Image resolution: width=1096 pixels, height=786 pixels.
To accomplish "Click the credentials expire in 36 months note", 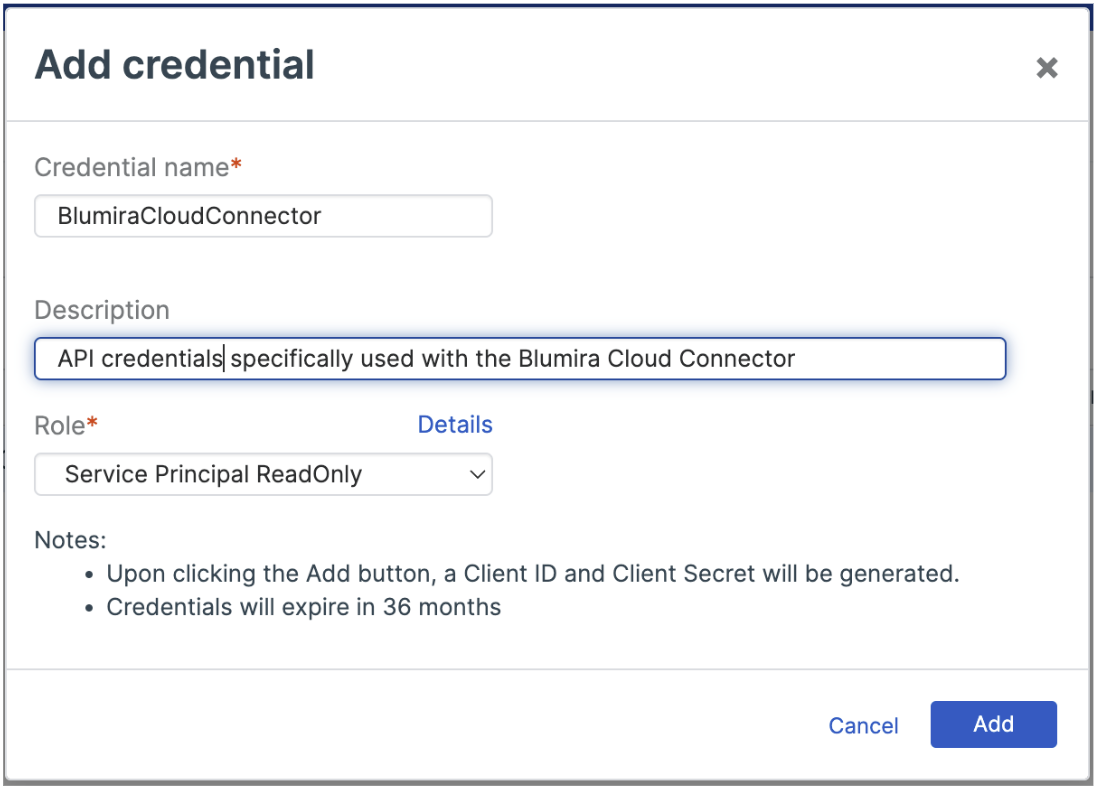I will point(303,607).
